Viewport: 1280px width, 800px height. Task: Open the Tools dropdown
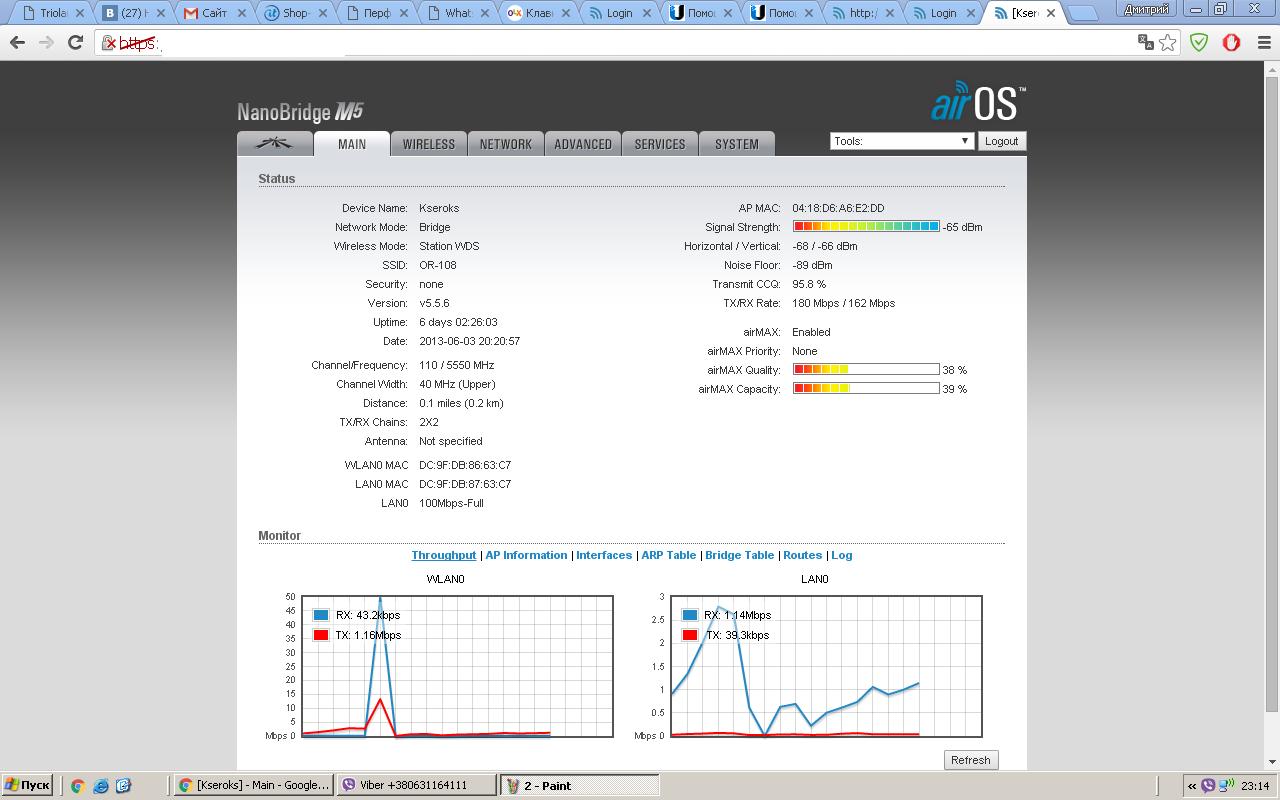(x=901, y=141)
